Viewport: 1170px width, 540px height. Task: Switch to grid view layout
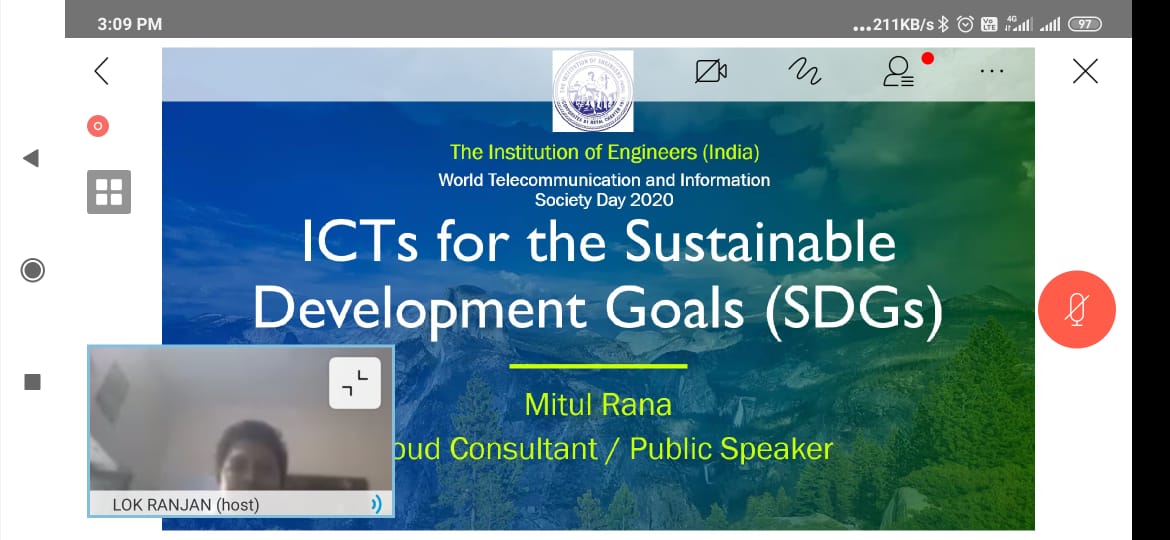[109, 192]
